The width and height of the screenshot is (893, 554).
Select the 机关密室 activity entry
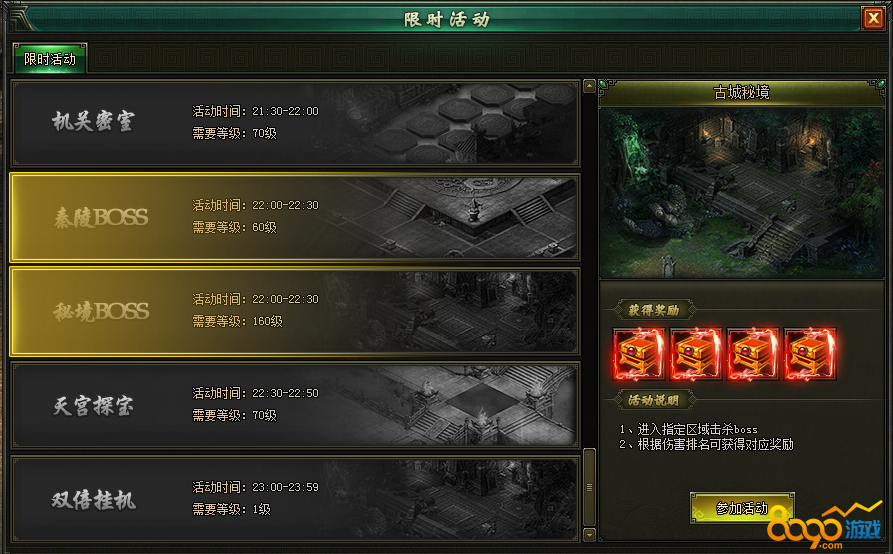pos(295,122)
